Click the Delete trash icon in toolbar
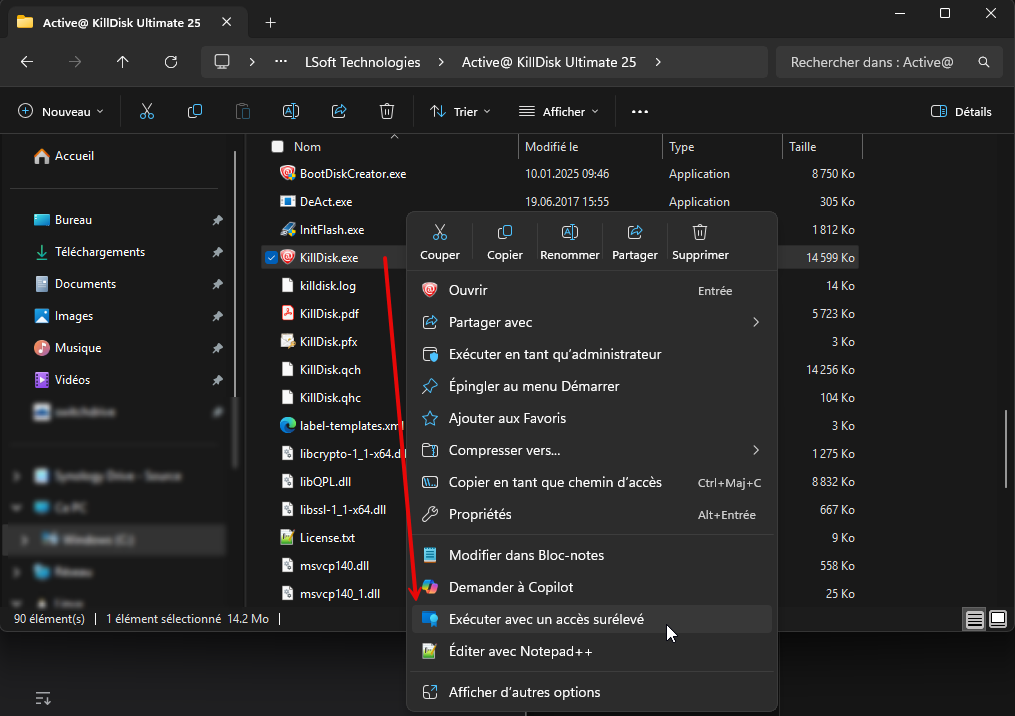 386,111
